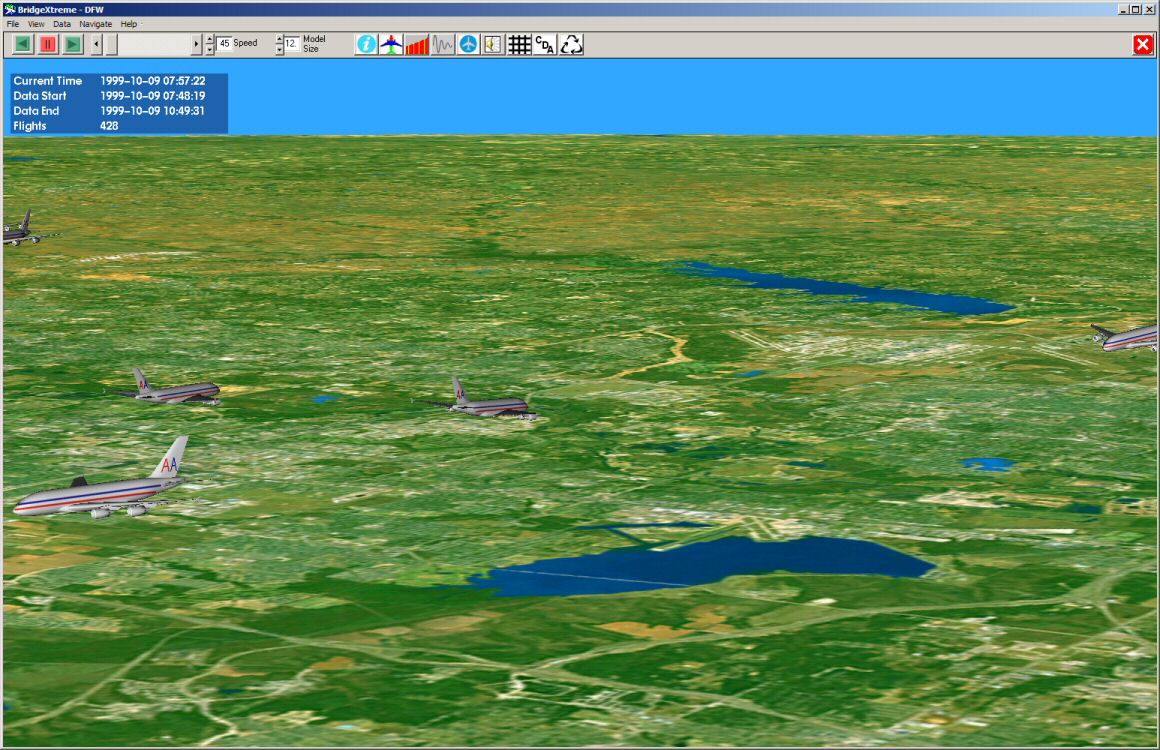The width and height of the screenshot is (1160, 750).
Task: Click the red bar chart icon
Action: tap(417, 44)
